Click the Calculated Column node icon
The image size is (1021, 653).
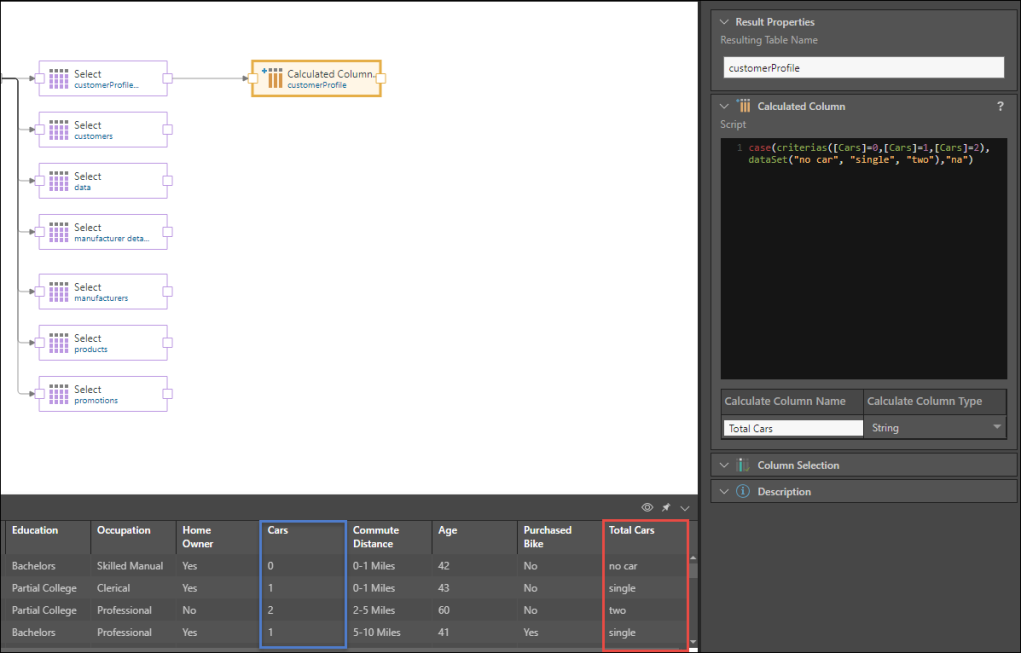pos(271,78)
